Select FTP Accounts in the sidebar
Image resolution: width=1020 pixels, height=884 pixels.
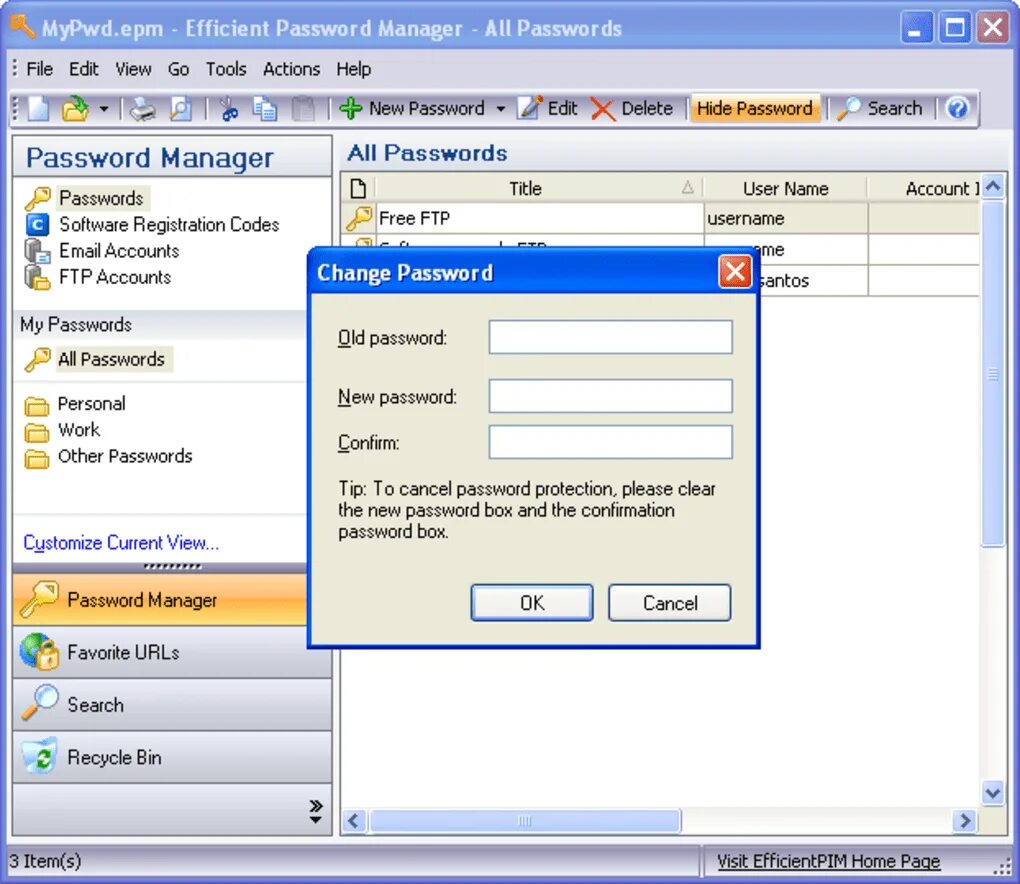114,277
